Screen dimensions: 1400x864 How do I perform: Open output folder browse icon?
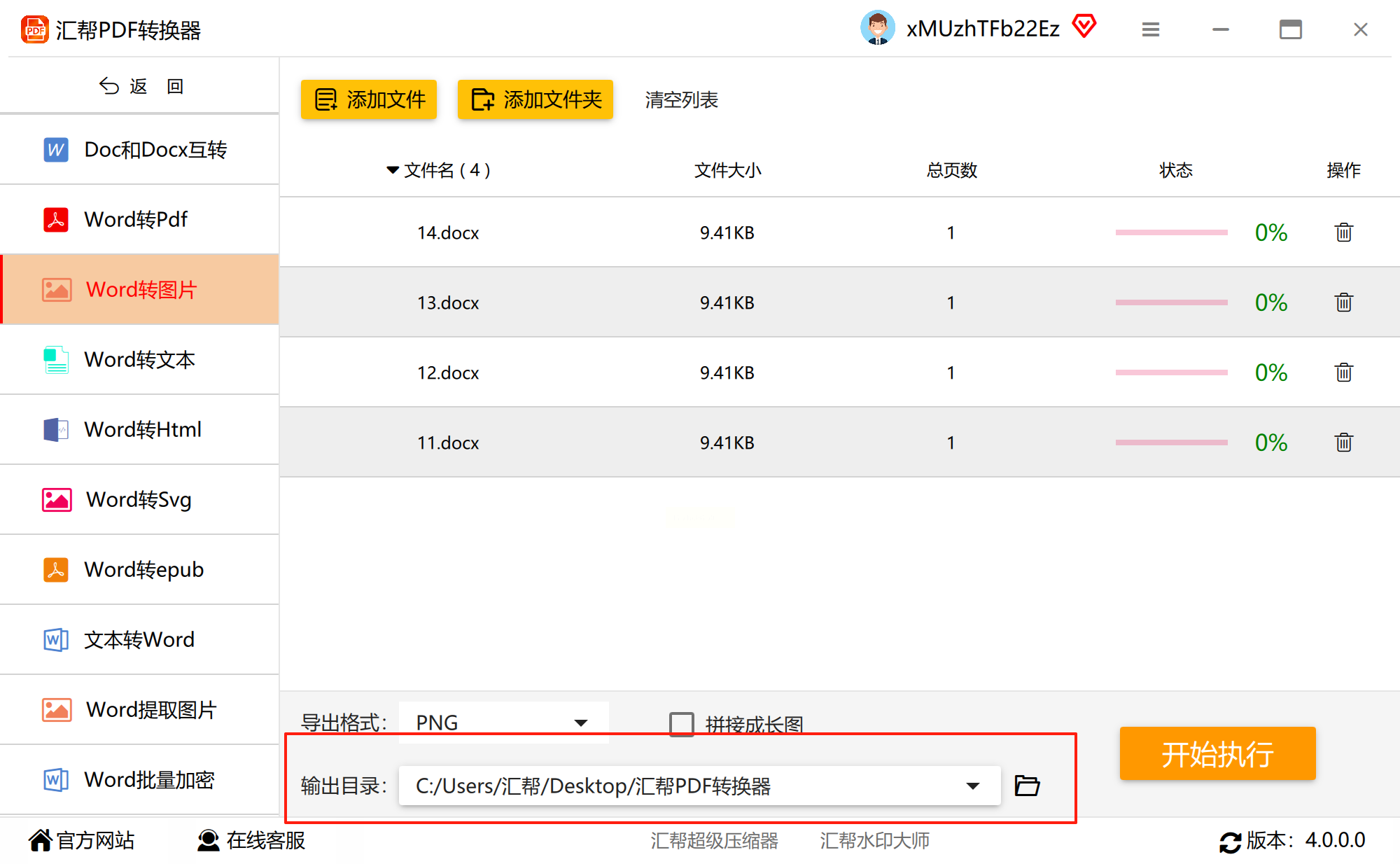click(1027, 786)
